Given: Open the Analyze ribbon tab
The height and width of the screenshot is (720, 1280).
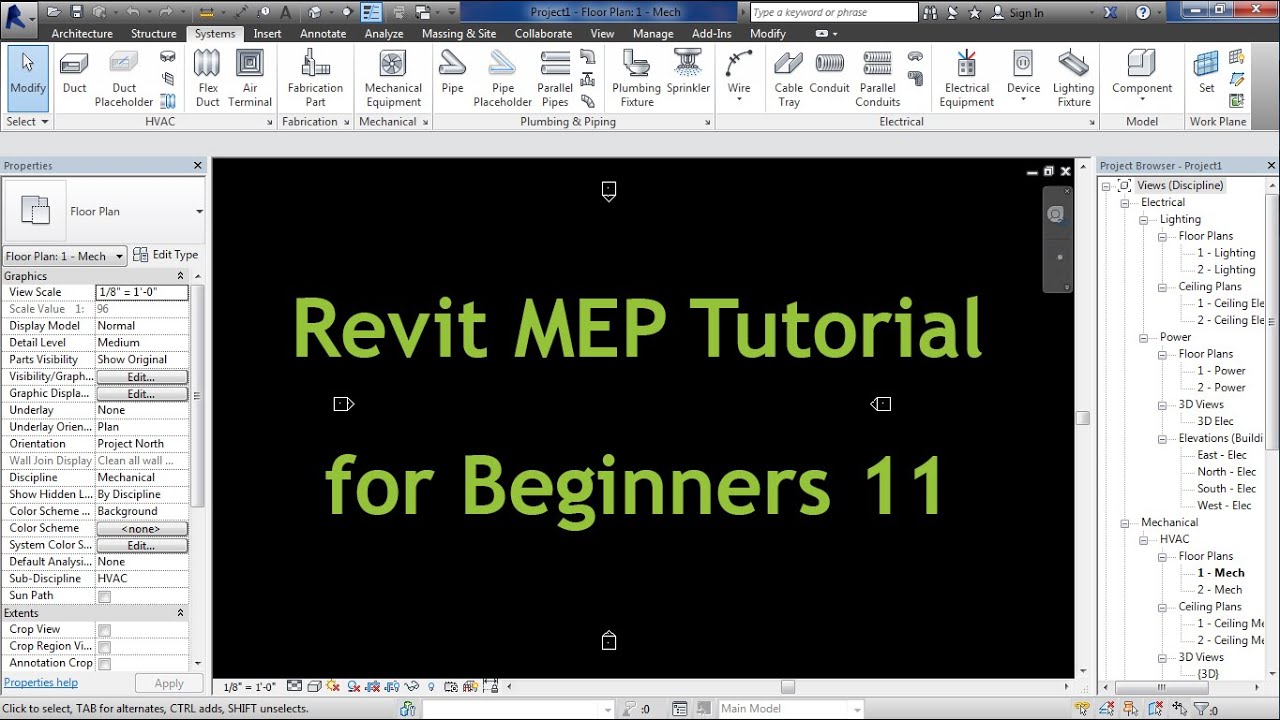Looking at the screenshot, I should click(x=384, y=33).
